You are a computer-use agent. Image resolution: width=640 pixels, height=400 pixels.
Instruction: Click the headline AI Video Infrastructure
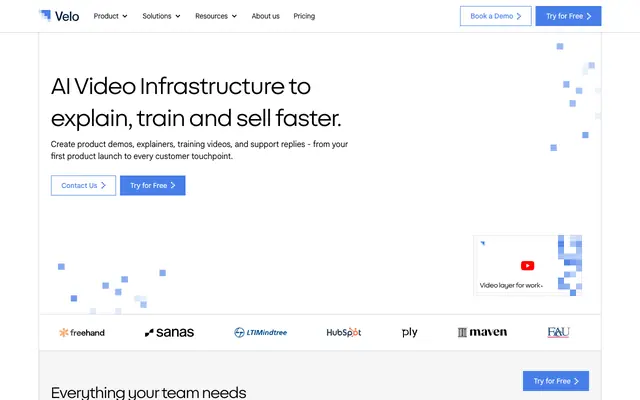point(196,102)
